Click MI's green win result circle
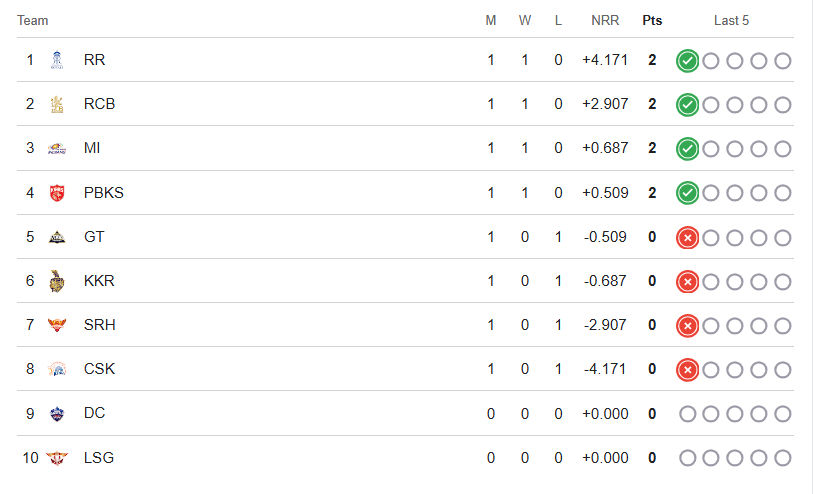The image size is (813, 494). coord(687,149)
